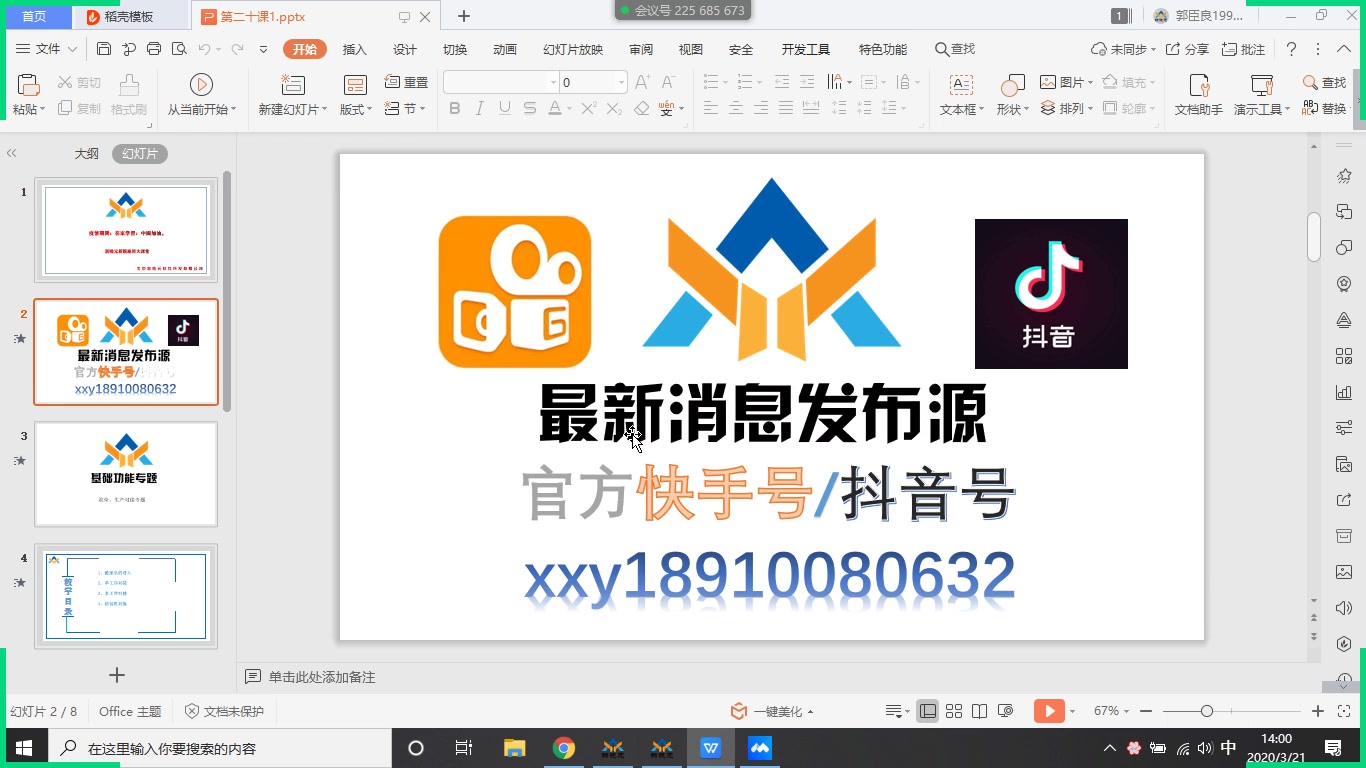Click the Clear Formatting eraser icon

click(x=642, y=109)
